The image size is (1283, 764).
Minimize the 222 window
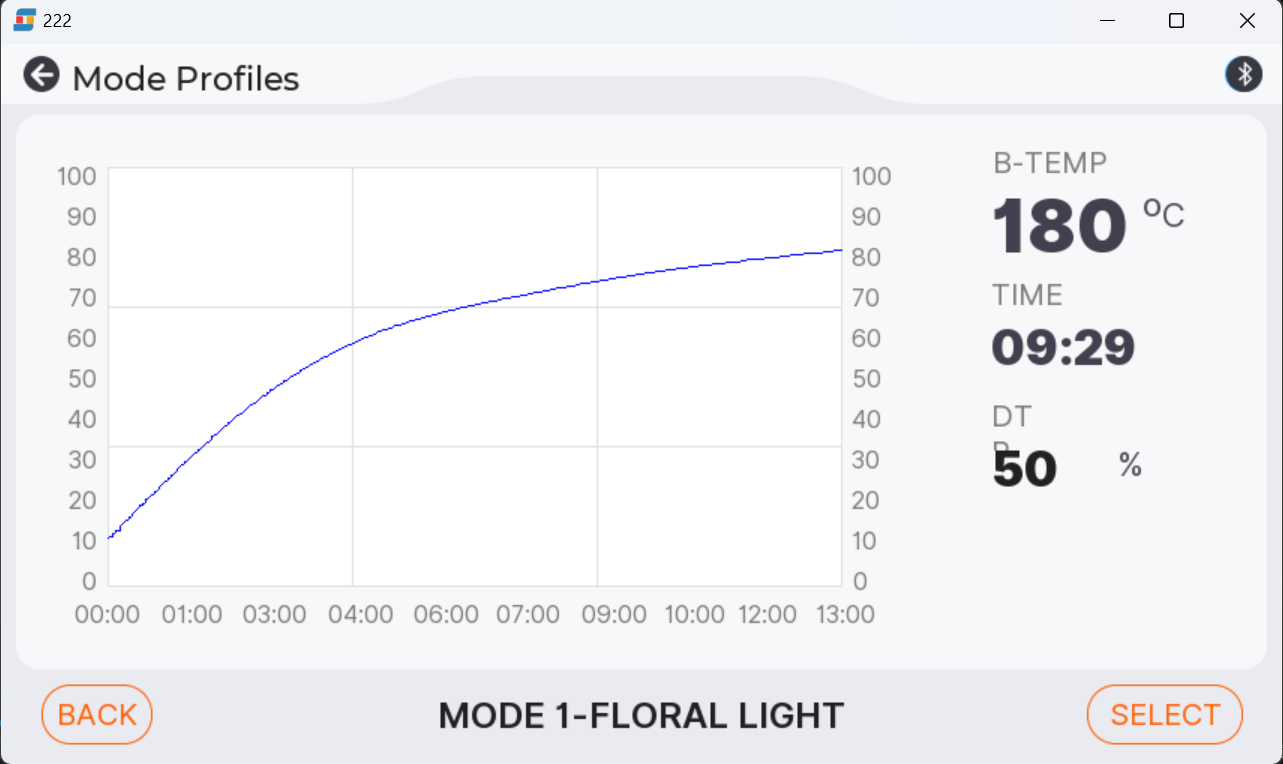point(1107,20)
